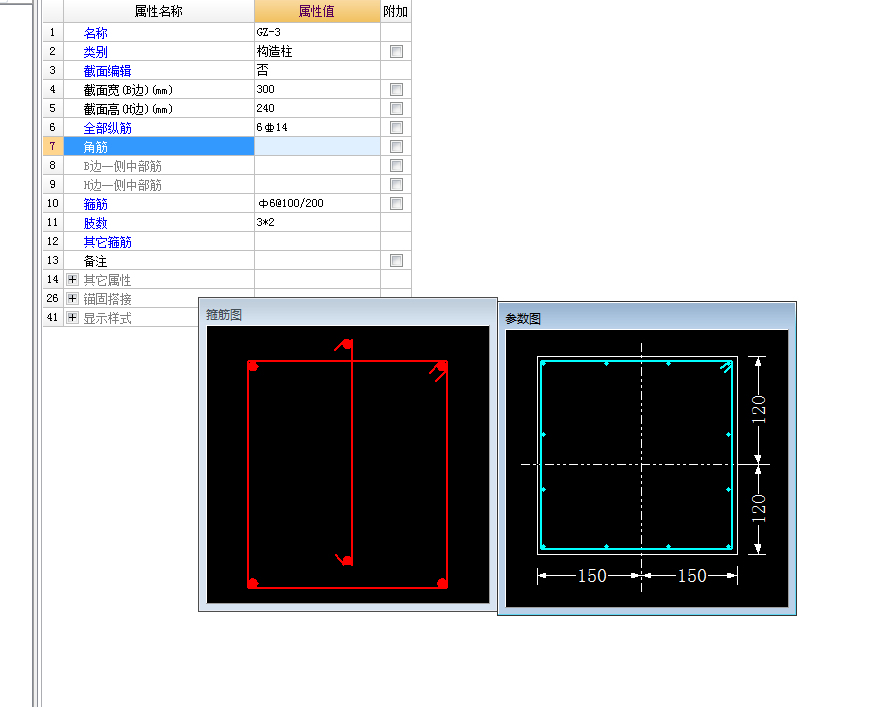
Task: Click the red stirrup diagram preview
Action: coord(348,464)
